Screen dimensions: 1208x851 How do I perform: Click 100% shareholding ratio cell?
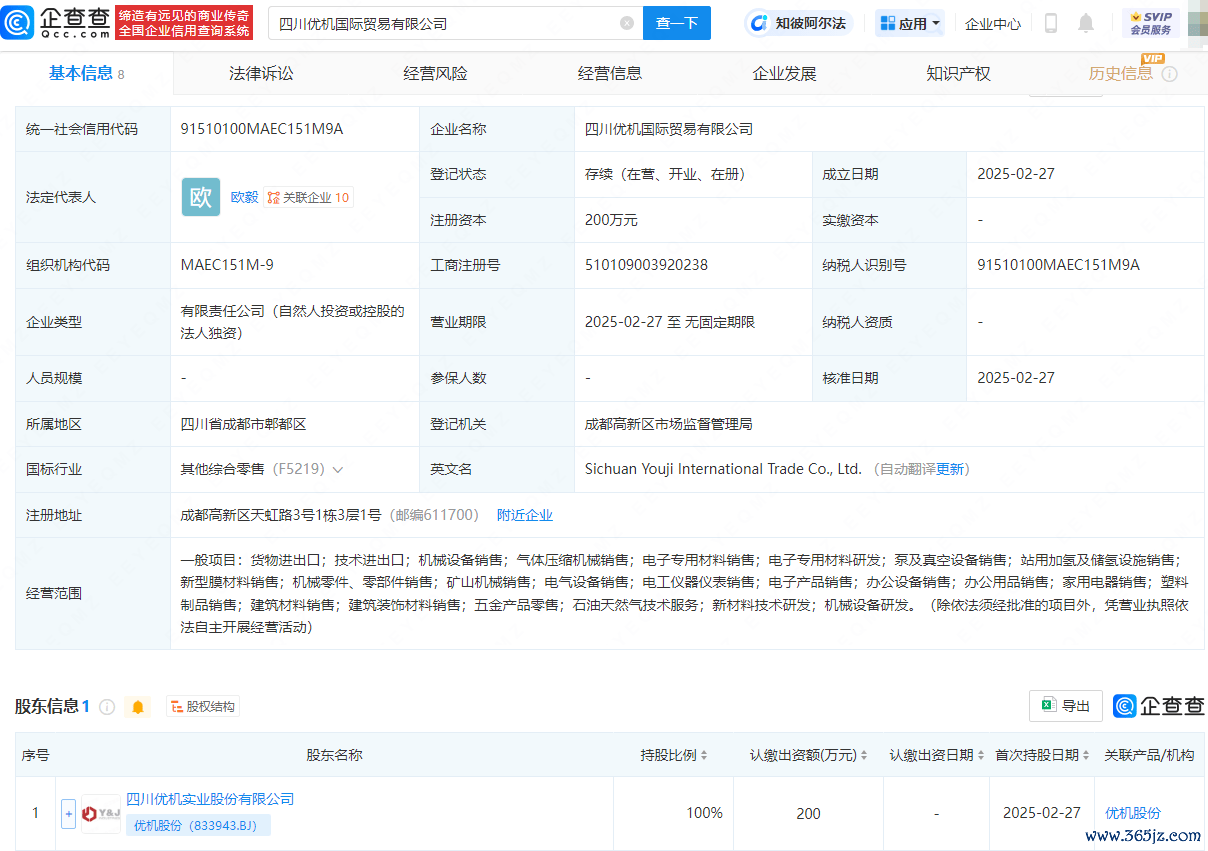coord(704,813)
